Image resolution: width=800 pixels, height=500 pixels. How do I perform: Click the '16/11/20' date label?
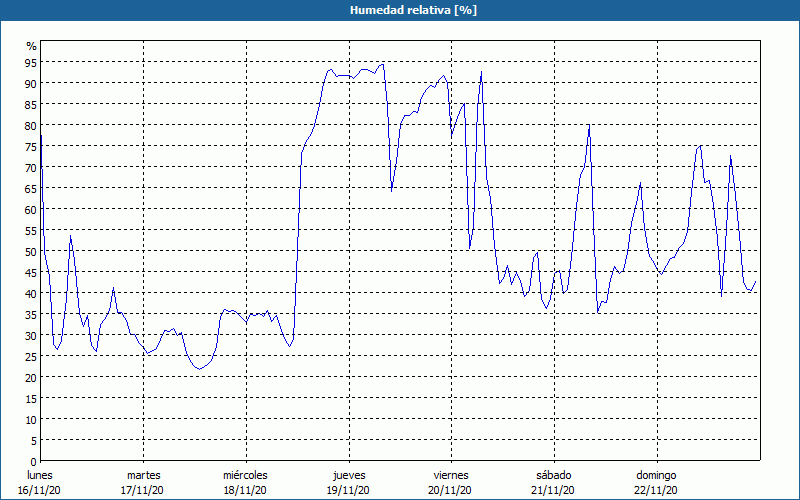coord(39,490)
